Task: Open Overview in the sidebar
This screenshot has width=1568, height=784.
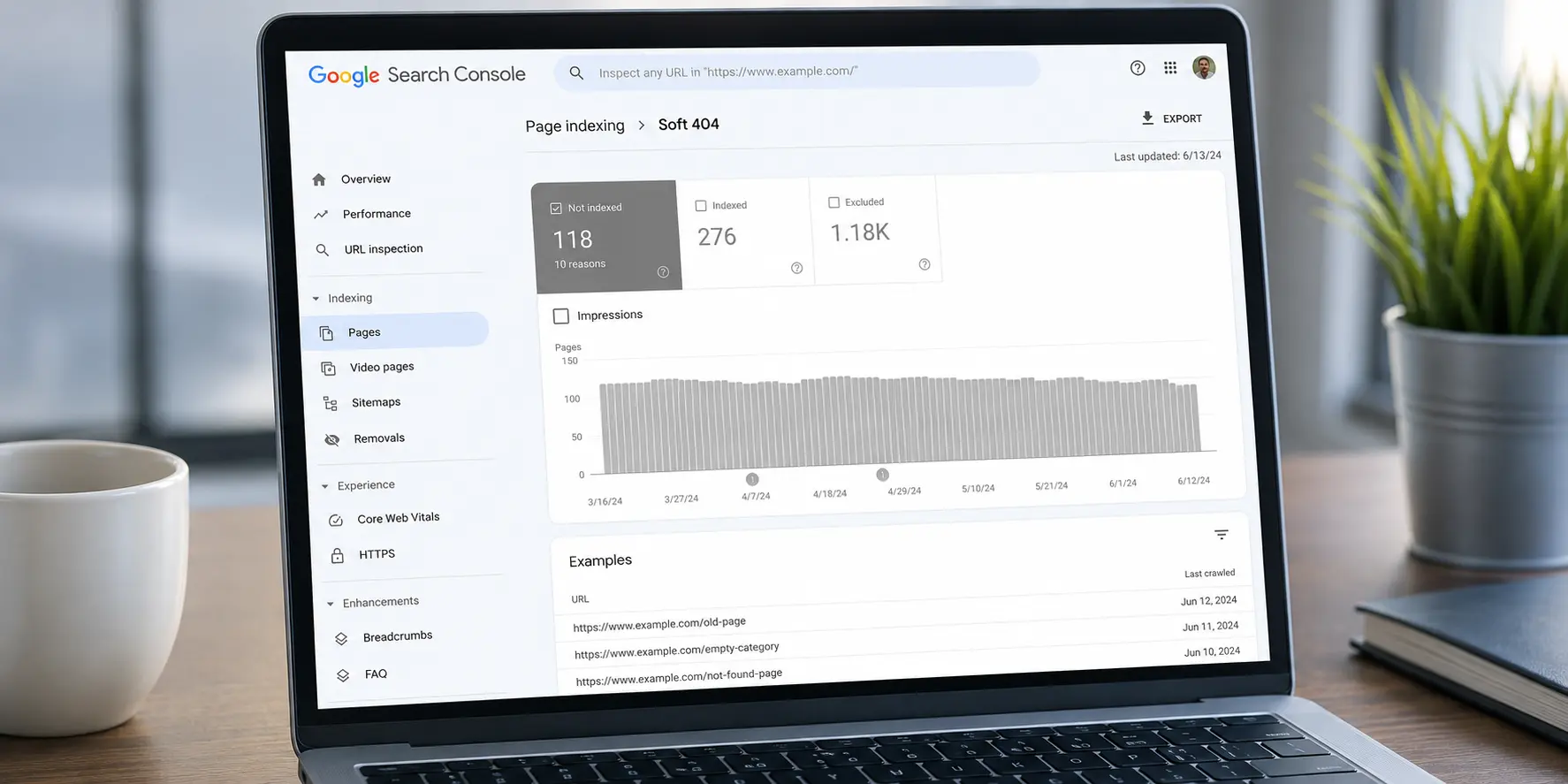Action: click(x=366, y=179)
